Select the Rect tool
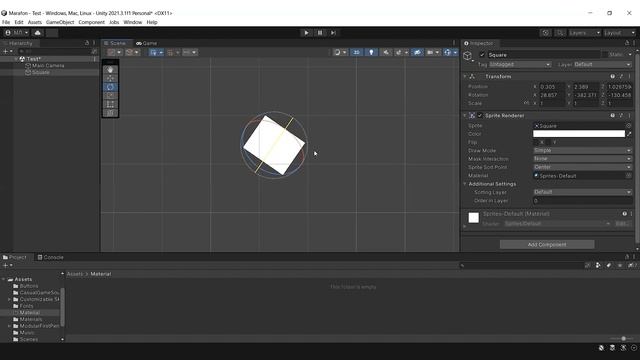This screenshot has width=640, height=360. tap(110, 104)
